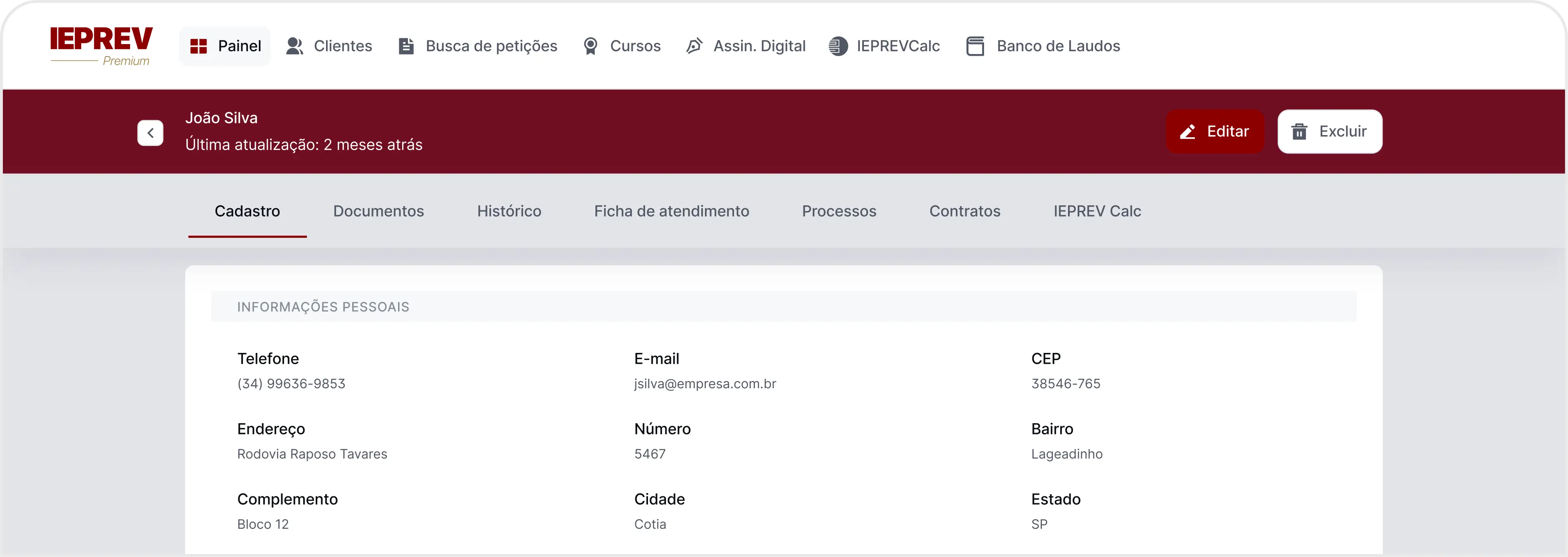Switch to the Histórico tab
This screenshot has width=1568, height=557.
(509, 211)
